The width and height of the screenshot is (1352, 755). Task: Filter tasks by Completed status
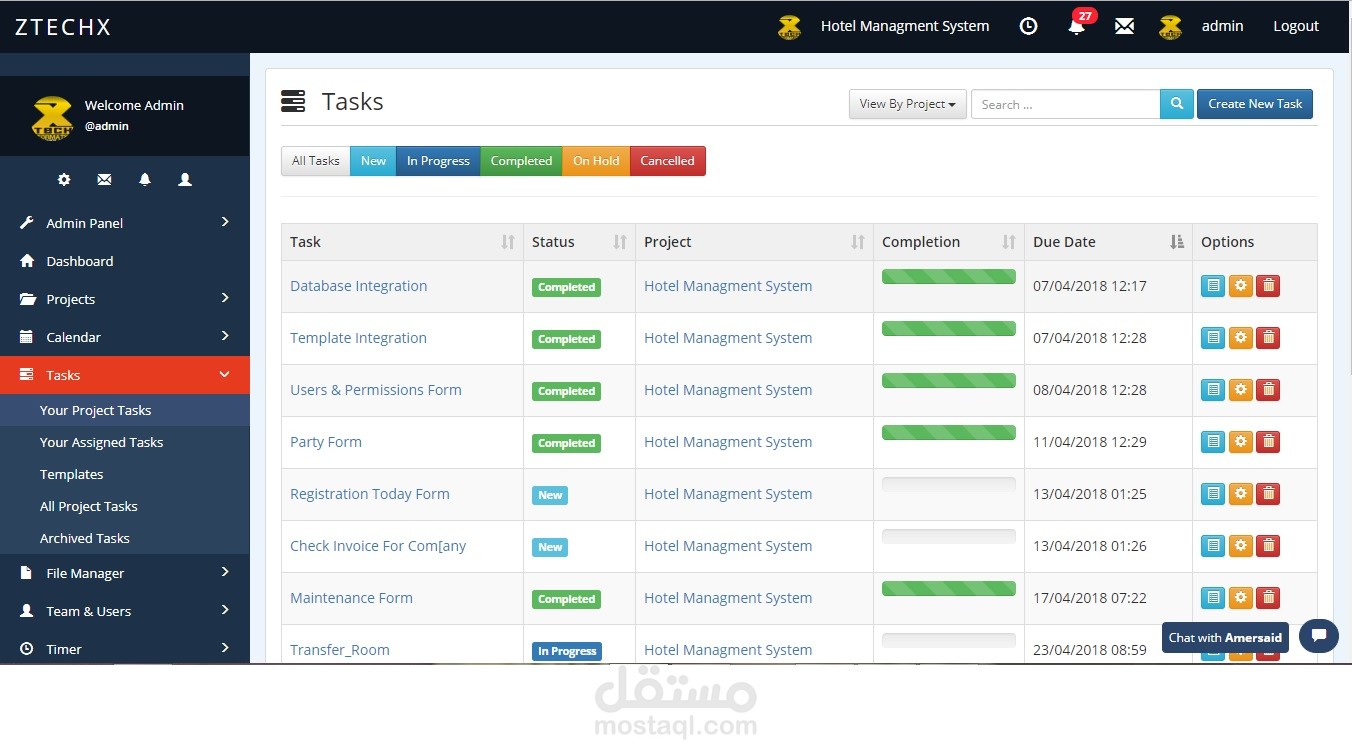[521, 161]
